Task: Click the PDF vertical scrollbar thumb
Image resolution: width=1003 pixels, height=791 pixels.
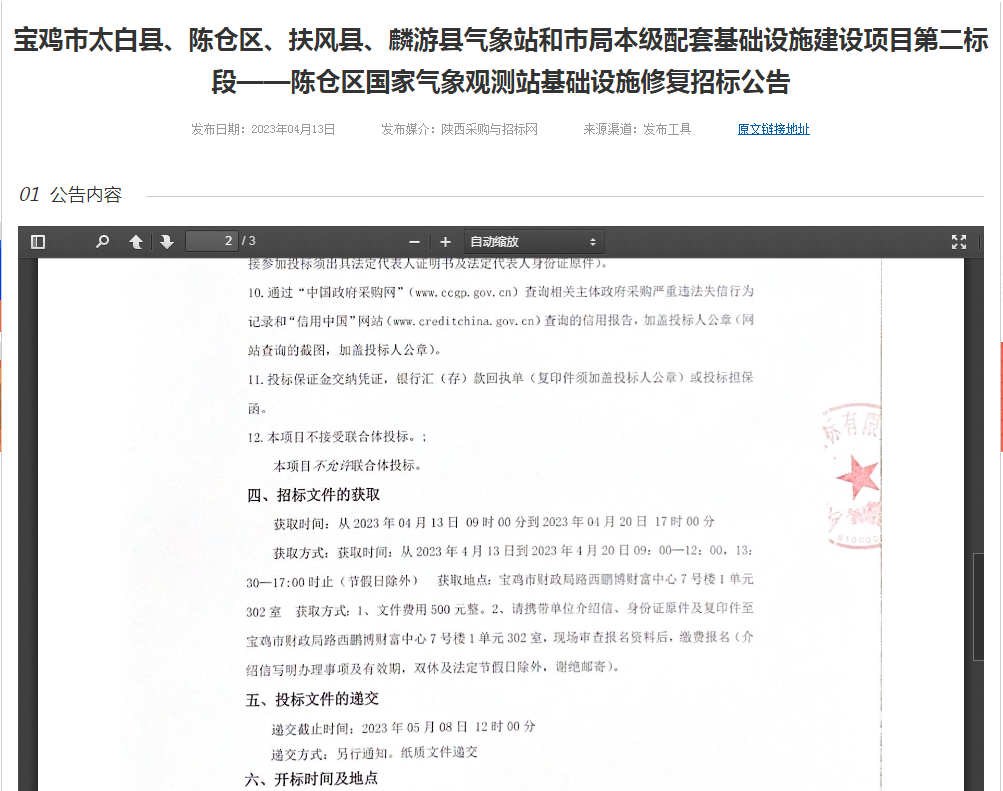Action: coord(978,606)
